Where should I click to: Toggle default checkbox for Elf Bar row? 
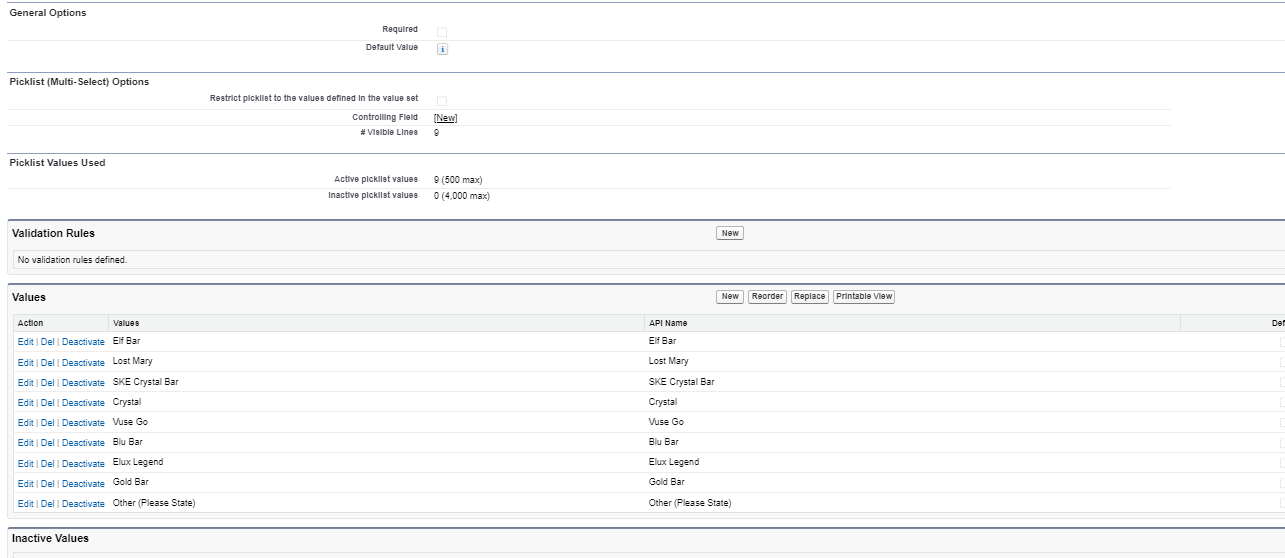point(1282,342)
